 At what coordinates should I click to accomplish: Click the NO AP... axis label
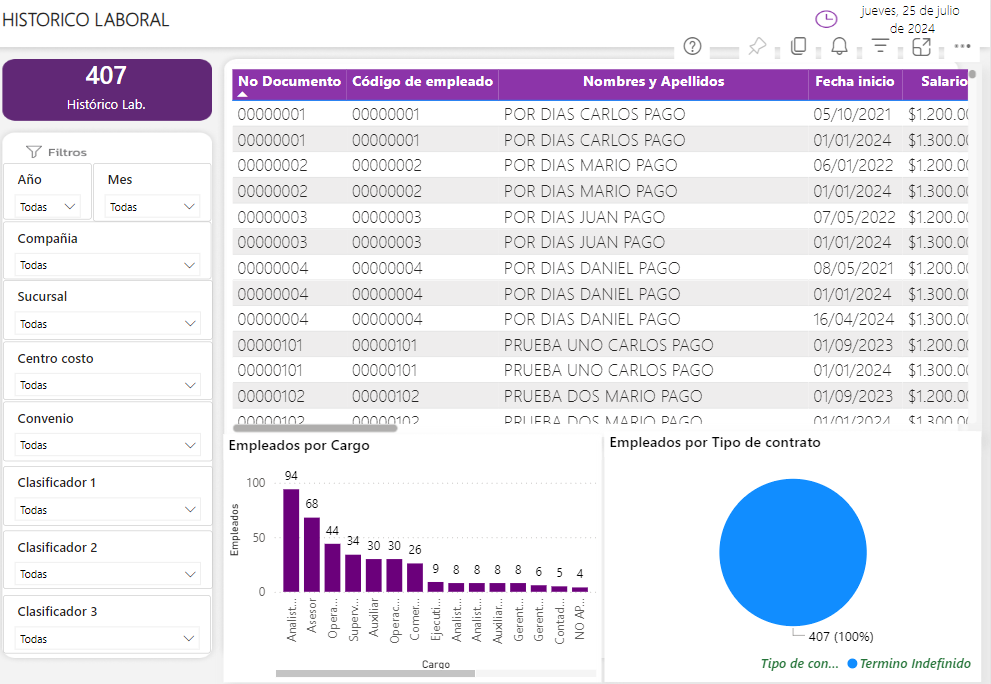coord(580,619)
